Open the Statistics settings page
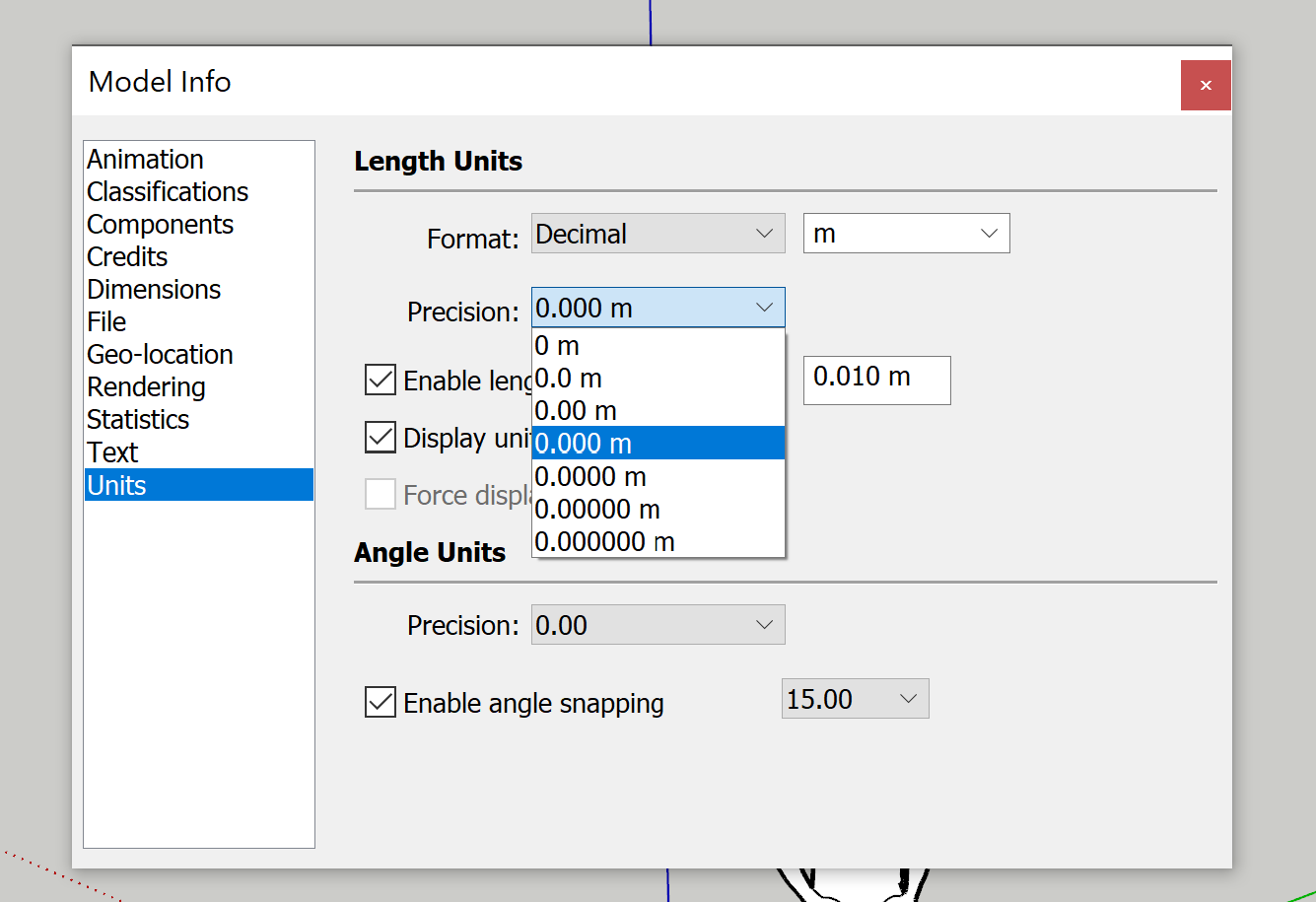 click(x=199, y=419)
